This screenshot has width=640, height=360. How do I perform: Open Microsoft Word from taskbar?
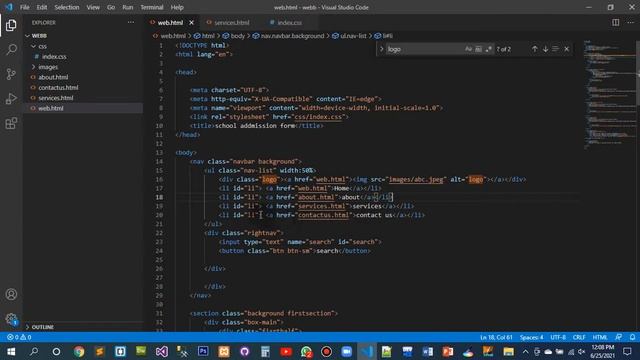427,351
